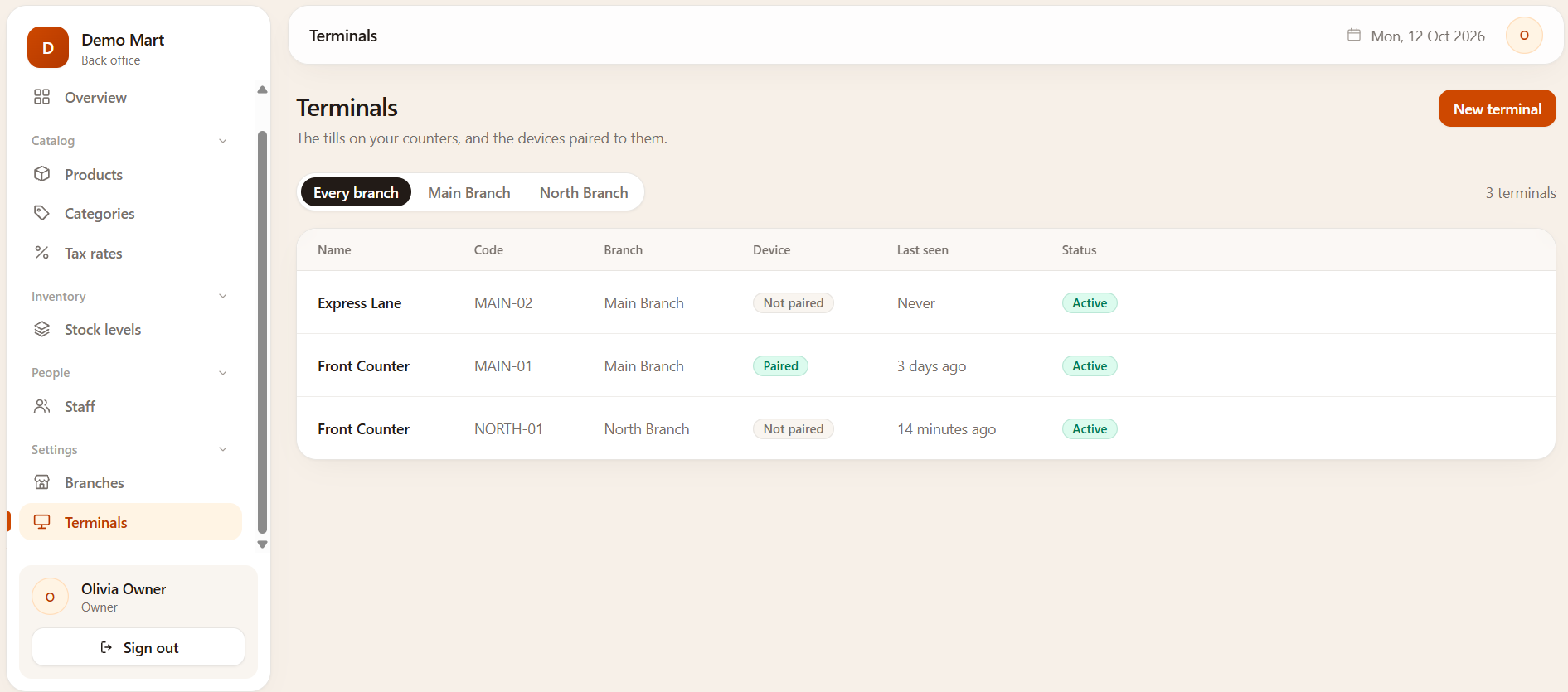Click the Last seen column header
The width and height of the screenshot is (1568, 692).
[x=922, y=249]
